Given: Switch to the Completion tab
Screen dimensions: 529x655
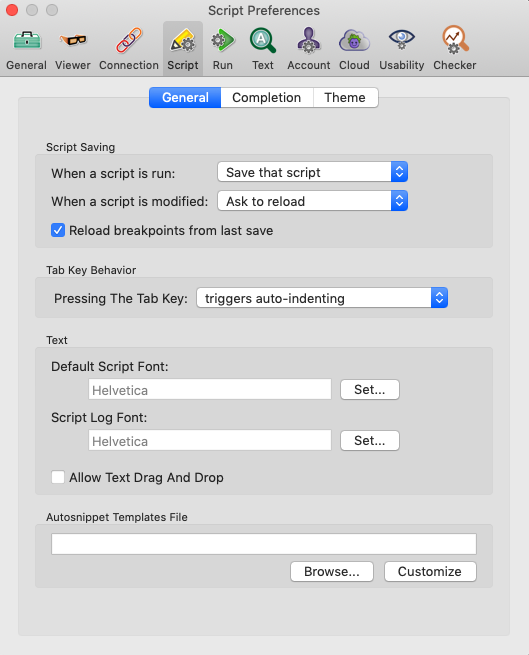Looking at the screenshot, I should (x=267, y=98).
